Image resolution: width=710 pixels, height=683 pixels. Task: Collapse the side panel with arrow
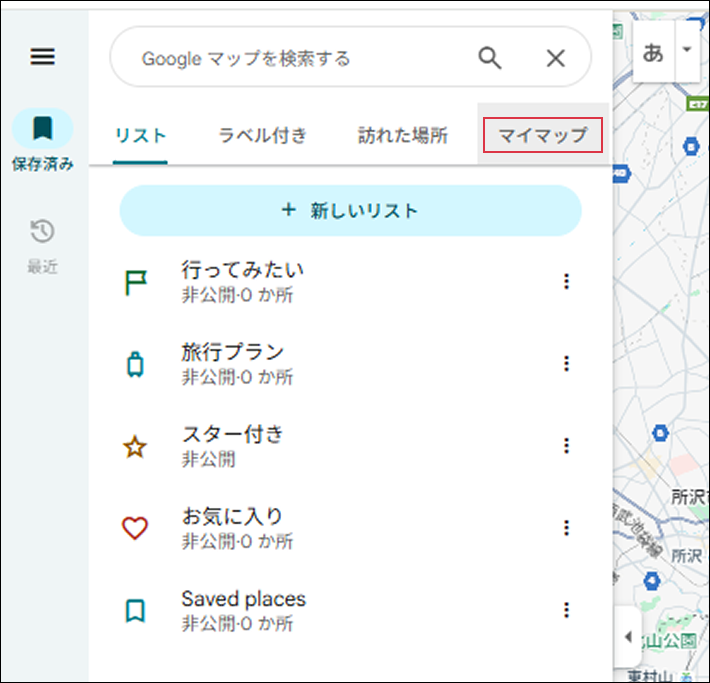(x=627, y=637)
